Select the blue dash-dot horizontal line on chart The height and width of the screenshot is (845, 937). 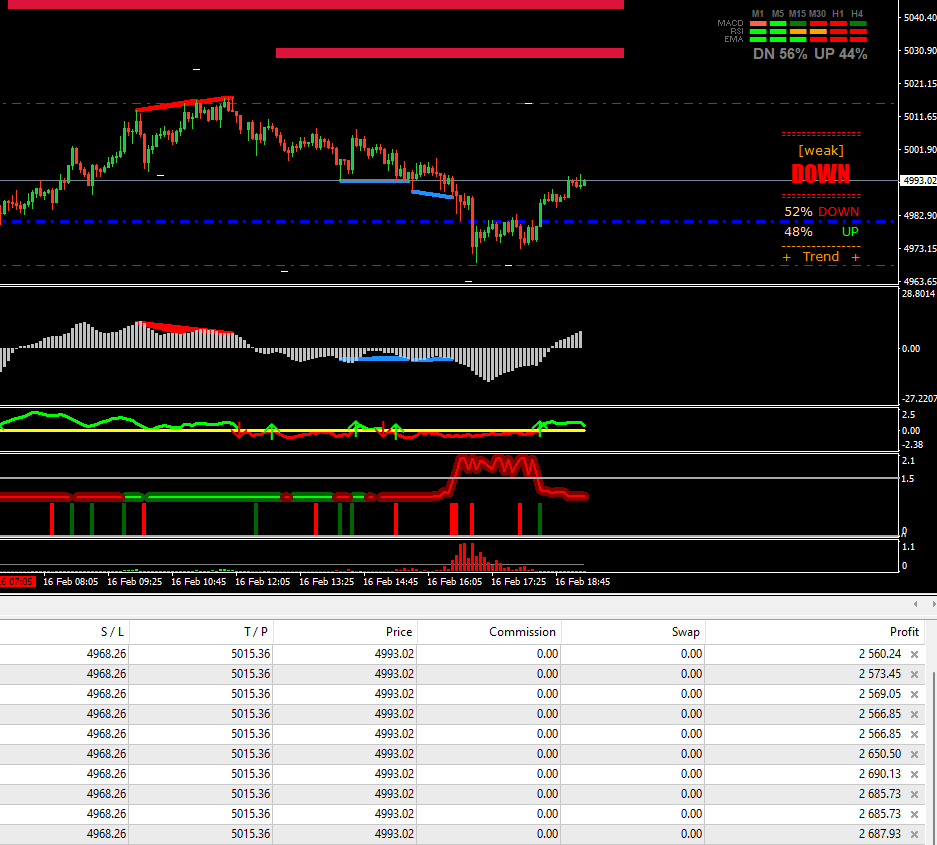coord(300,221)
